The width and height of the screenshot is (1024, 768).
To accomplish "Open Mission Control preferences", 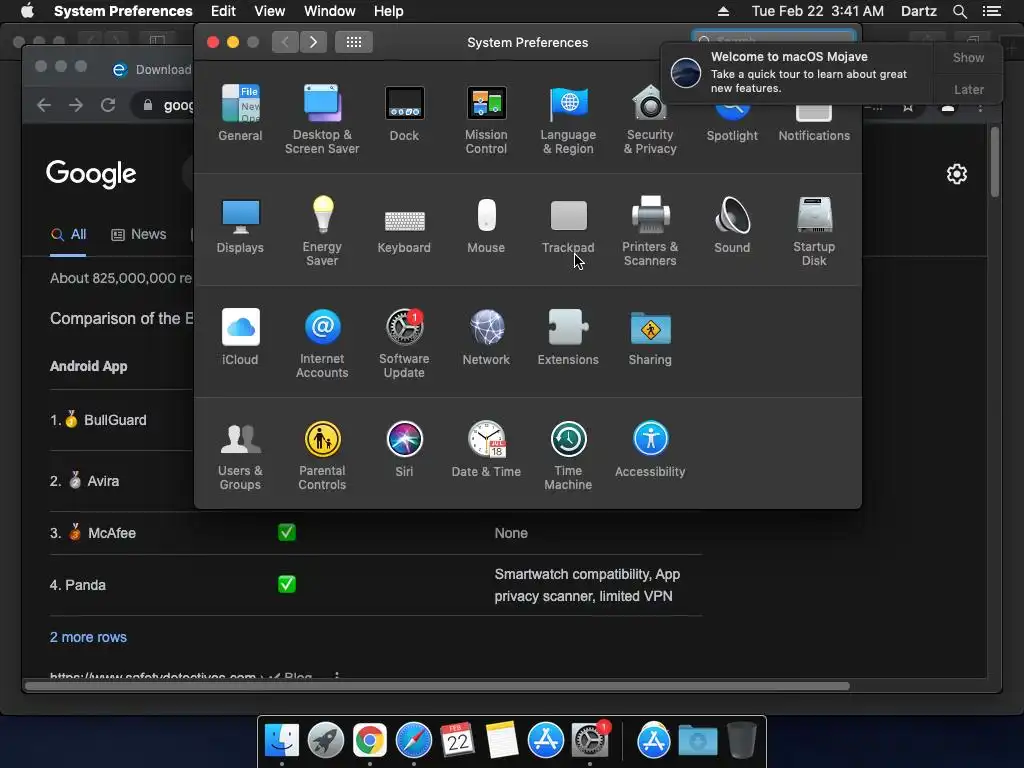I will click(486, 119).
